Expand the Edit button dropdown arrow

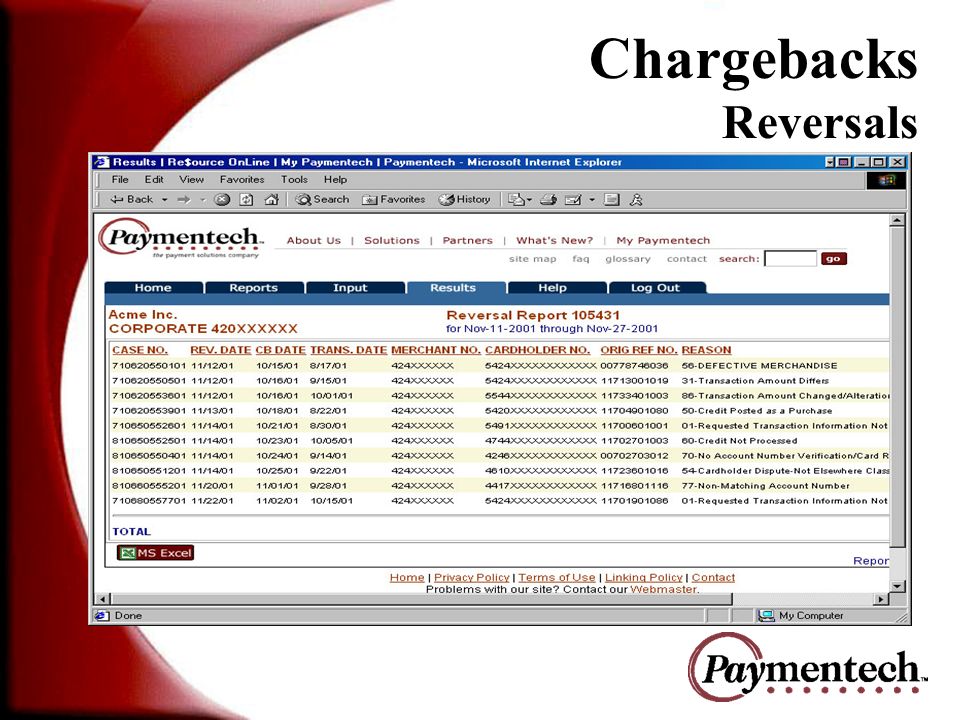[x=592, y=200]
